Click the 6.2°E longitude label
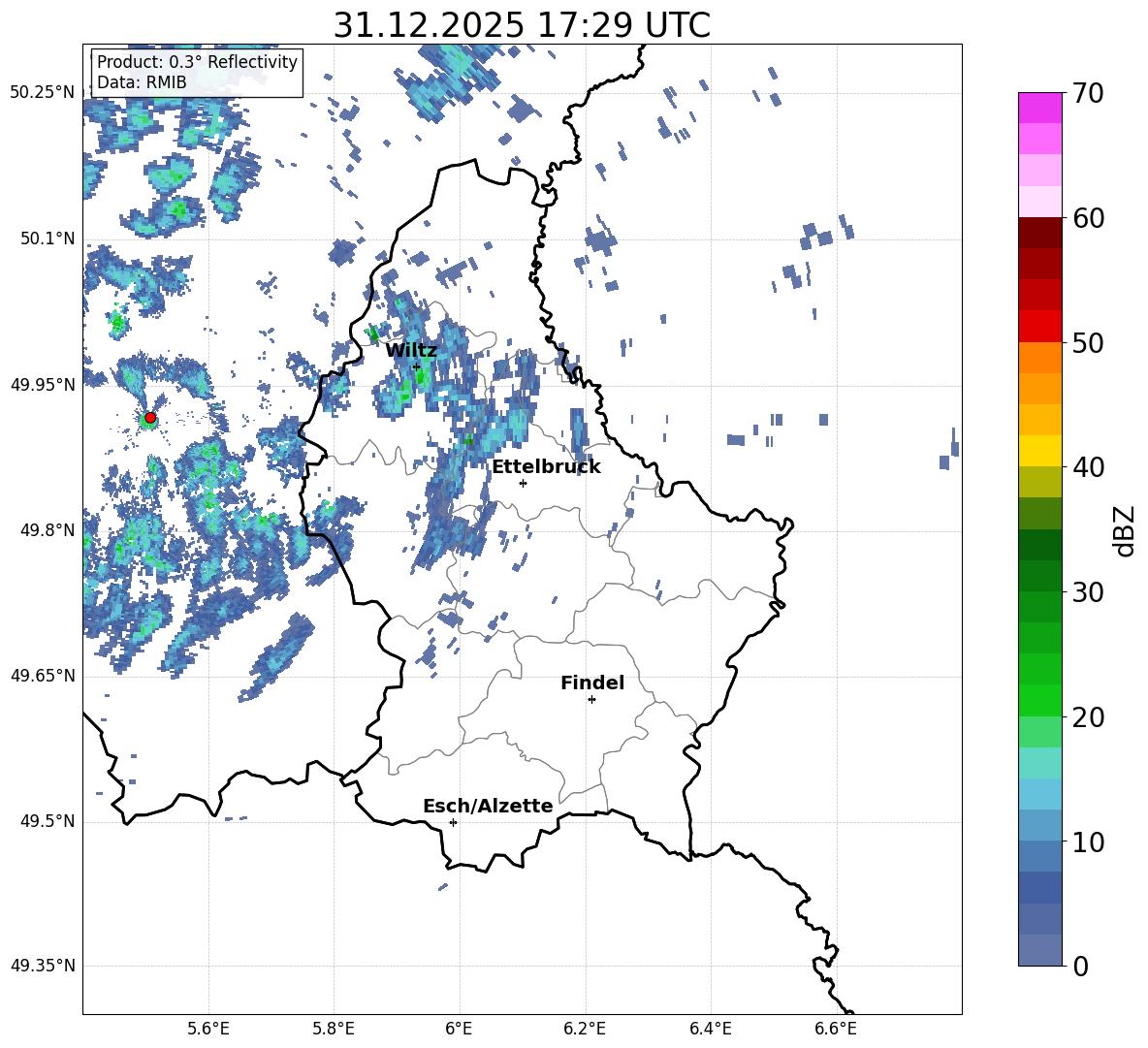1148x1048 pixels. 585,1029
